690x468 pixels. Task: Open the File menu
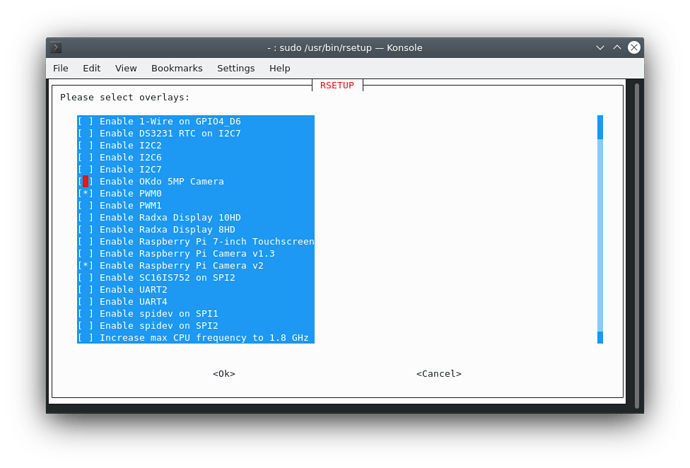tap(61, 68)
